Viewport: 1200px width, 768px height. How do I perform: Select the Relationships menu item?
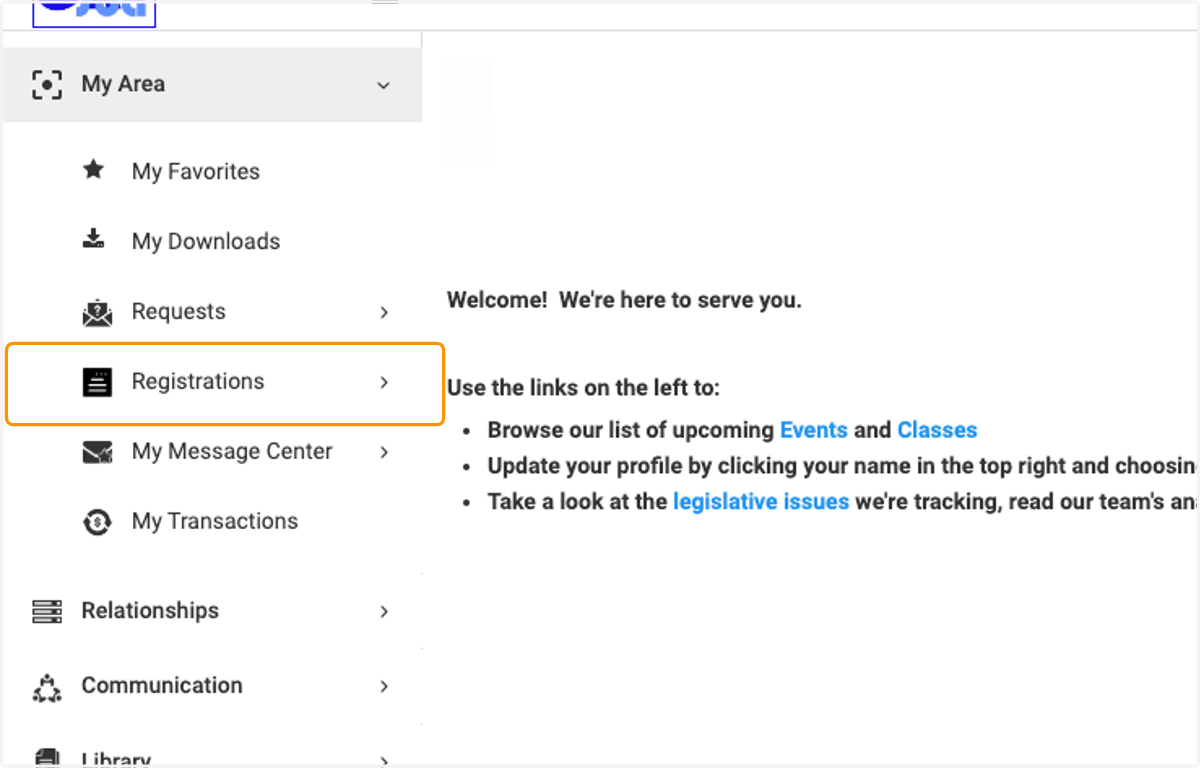(x=150, y=611)
